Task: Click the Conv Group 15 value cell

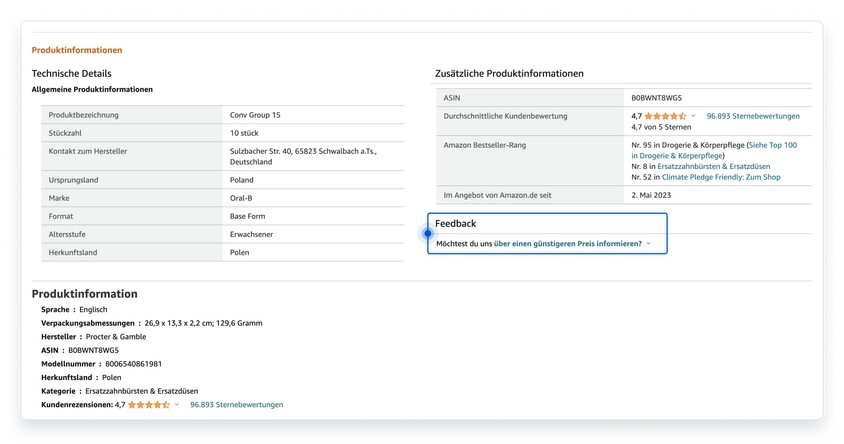Action: [313, 115]
